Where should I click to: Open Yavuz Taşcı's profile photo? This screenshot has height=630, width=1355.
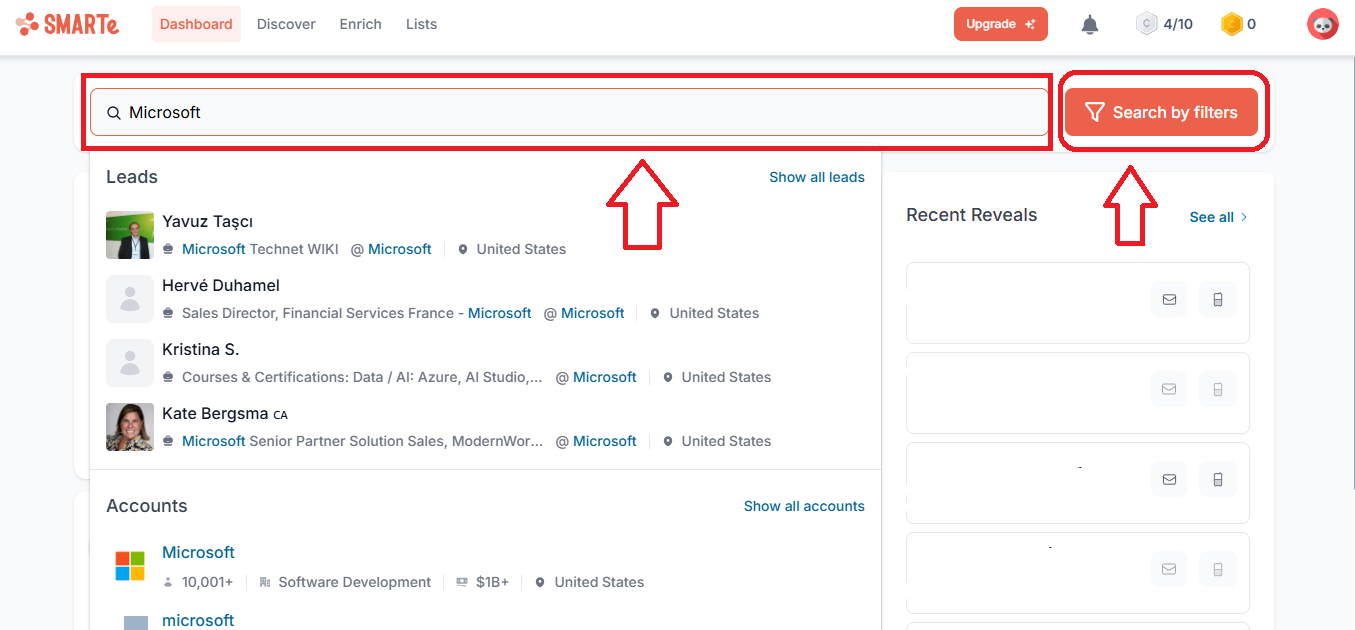(130, 235)
